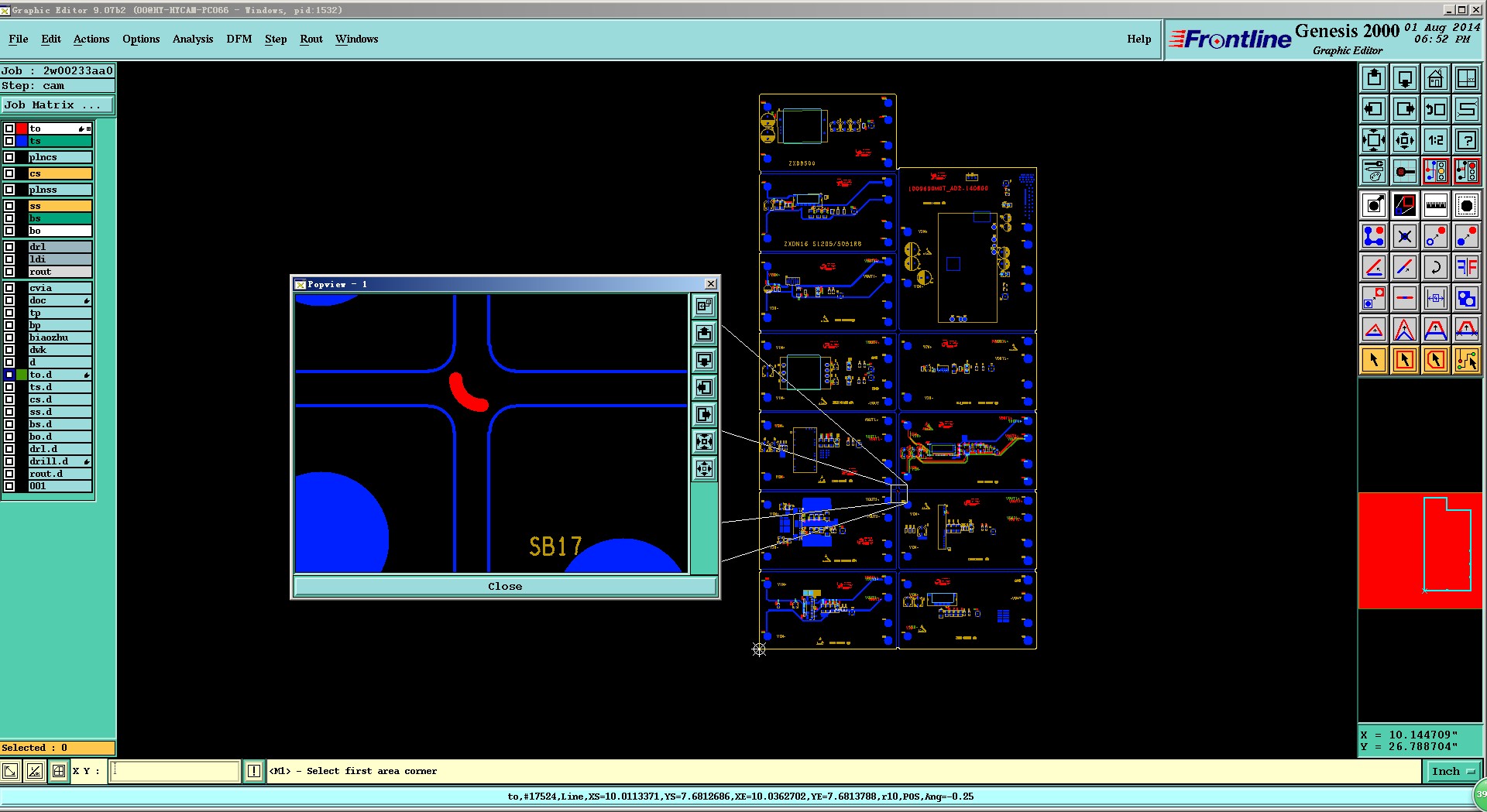The height and width of the screenshot is (812, 1487).
Task: Click the Popview zoom-in arrows icon
Action: click(x=704, y=442)
